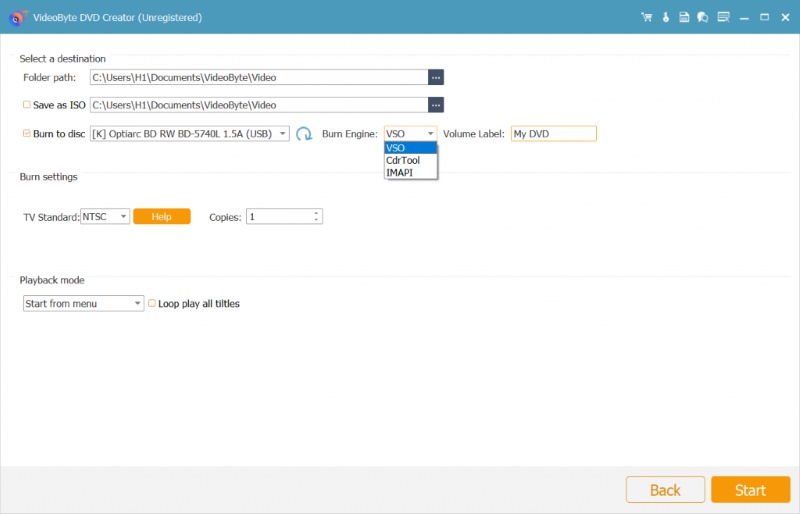This screenshot has width=800, height=514.
Task: Open the title bar menu list icon
Action: pyautogui.click(x=723, y=17)
